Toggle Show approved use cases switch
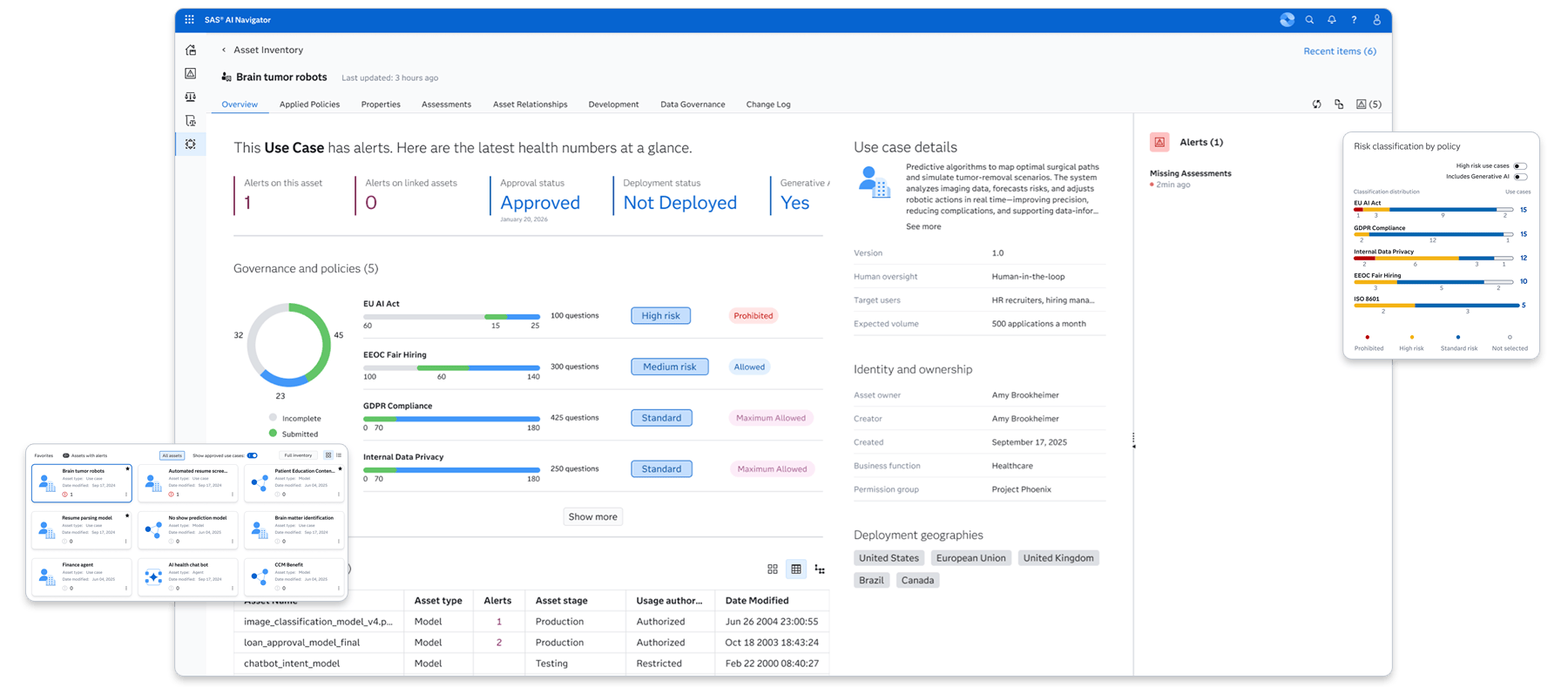The height and width of the screenshot is (687, 1568). tap(252, 455)
